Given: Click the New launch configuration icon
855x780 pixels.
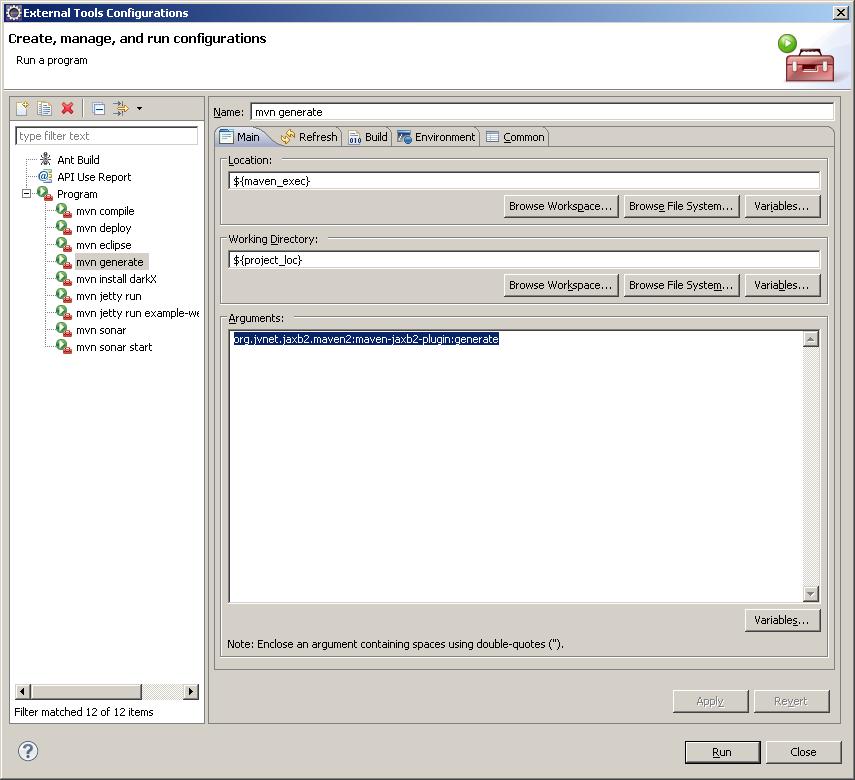Looking at the screenshot, I should tap(22, 108).
